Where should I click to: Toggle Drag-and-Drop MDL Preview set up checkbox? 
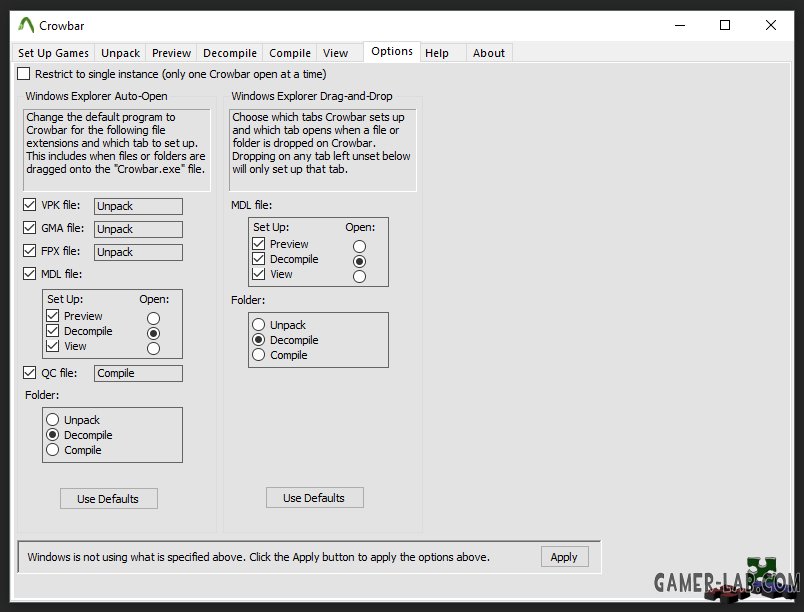click(x=258, y=243)
